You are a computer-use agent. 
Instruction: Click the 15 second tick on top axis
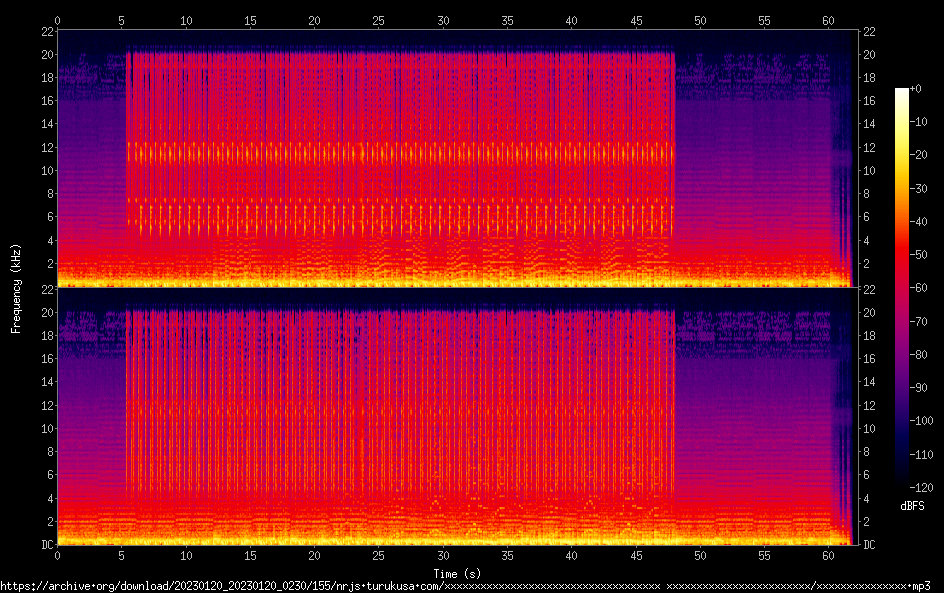pos(250,20)
